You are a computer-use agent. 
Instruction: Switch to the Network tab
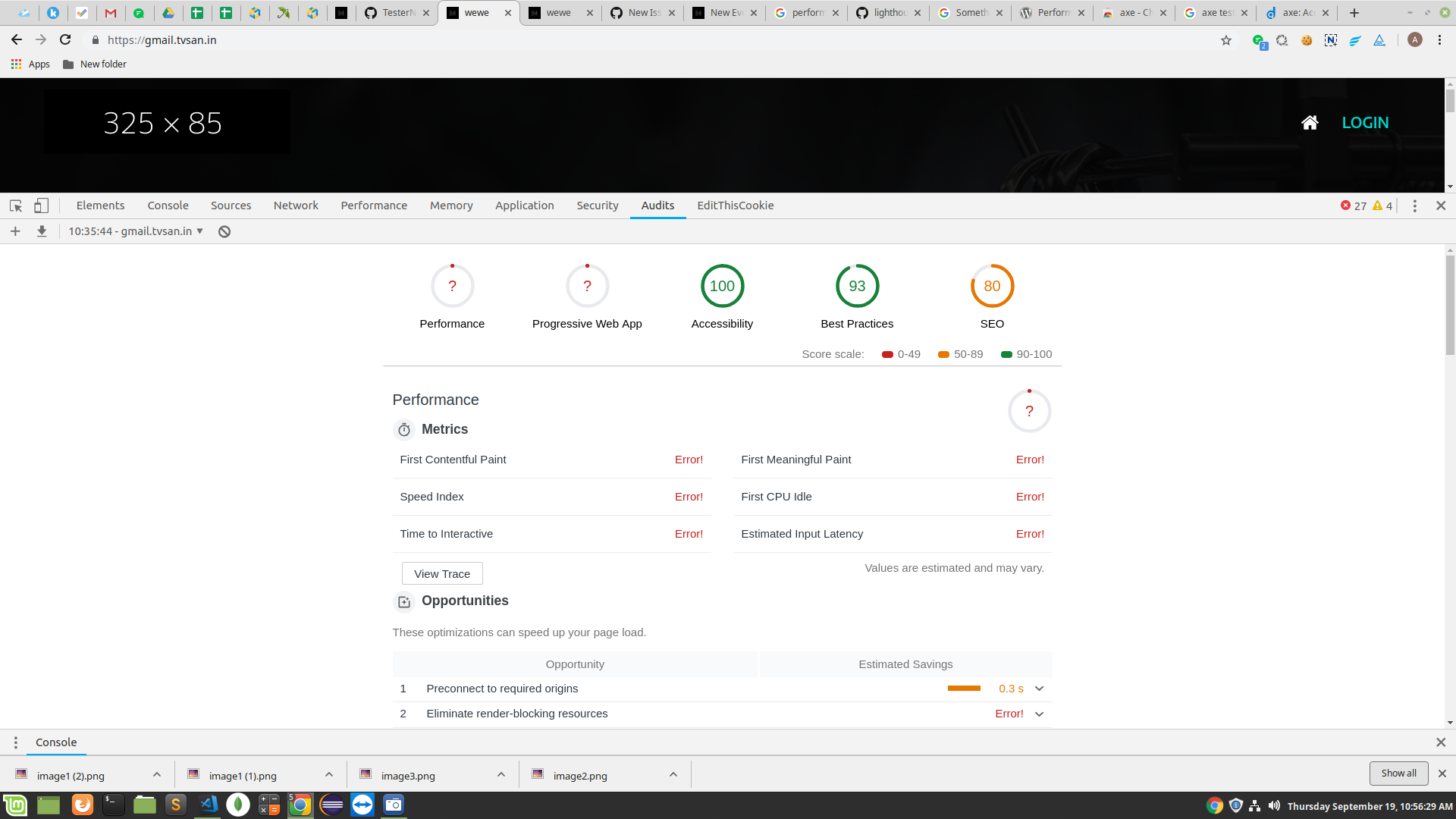(296, 206)
